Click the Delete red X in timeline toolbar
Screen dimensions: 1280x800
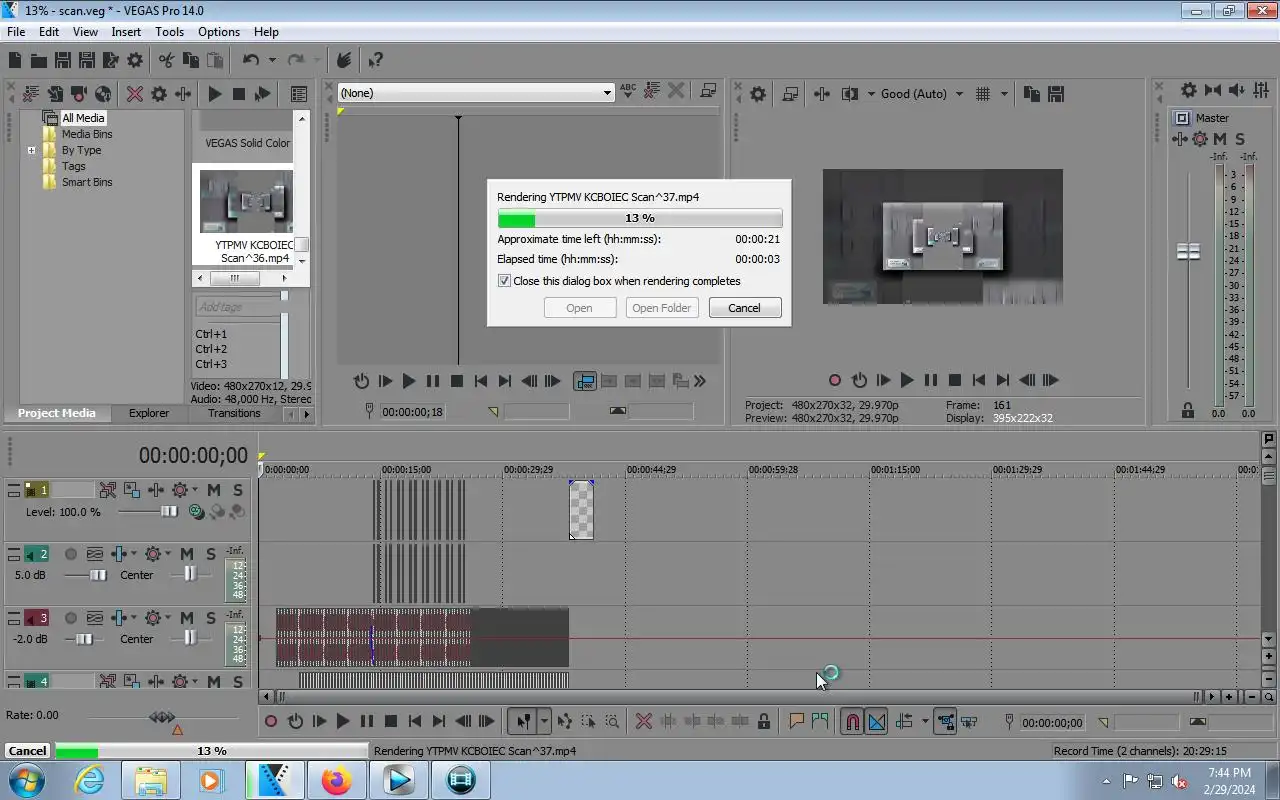644,721
